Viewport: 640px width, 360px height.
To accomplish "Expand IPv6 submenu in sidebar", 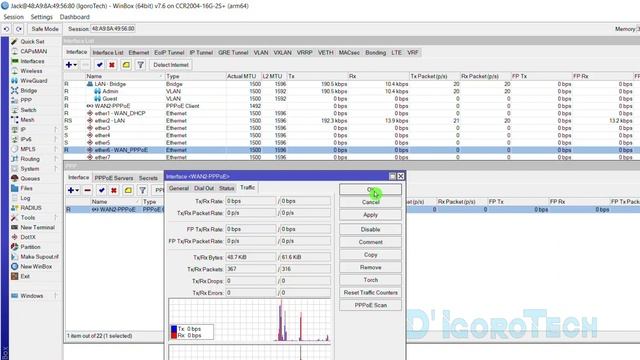I will click(x=56, y=140).
